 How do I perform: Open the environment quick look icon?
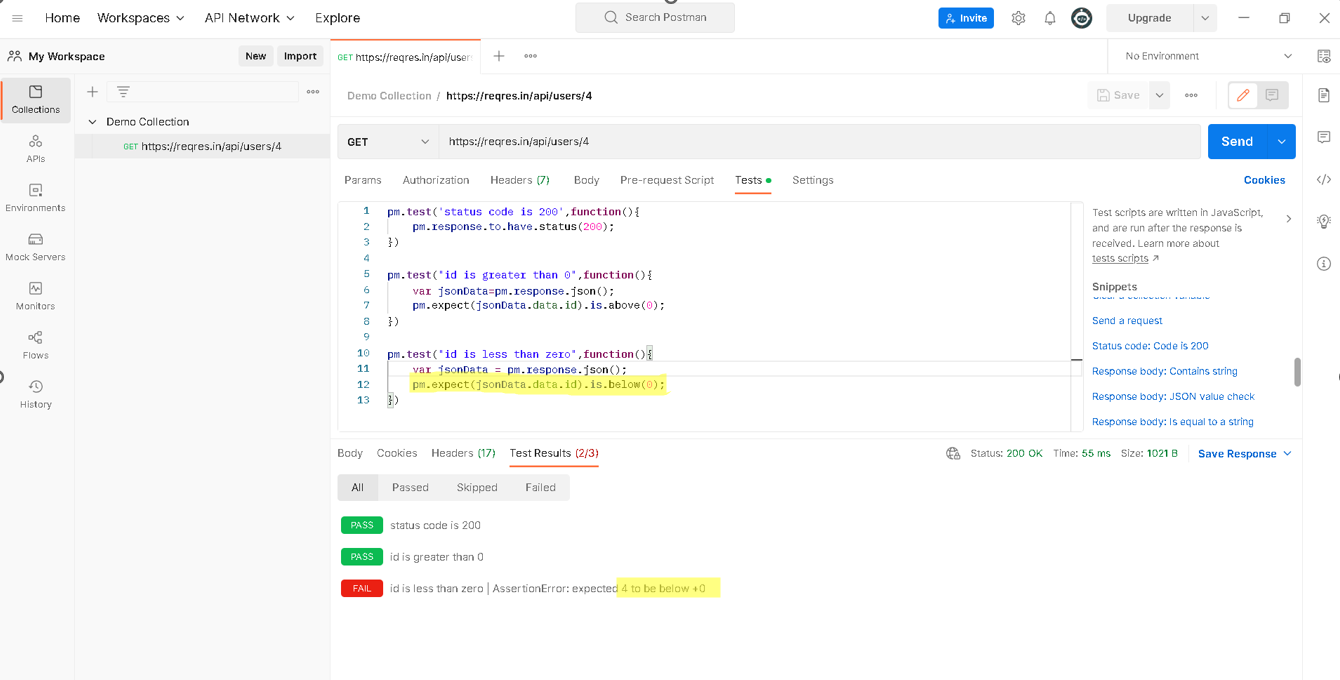point(1324,56)
